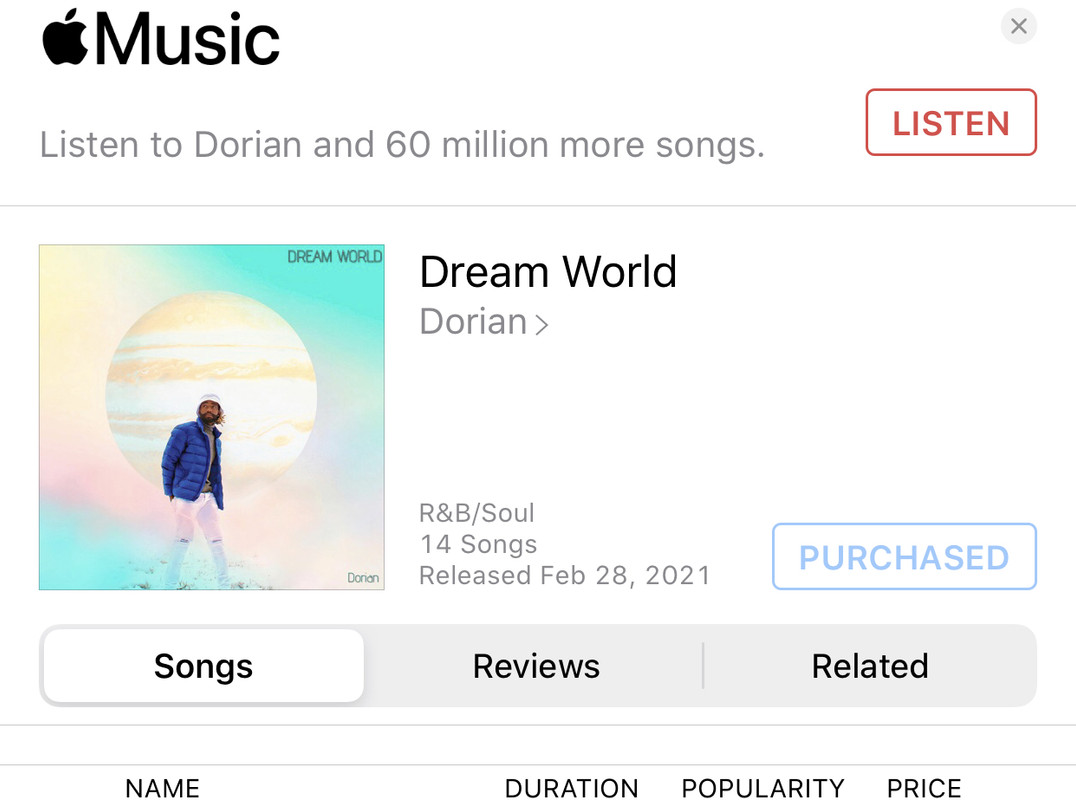Sort songs by the NAME column
1076x800 pixels.
(x=163, y=788)
